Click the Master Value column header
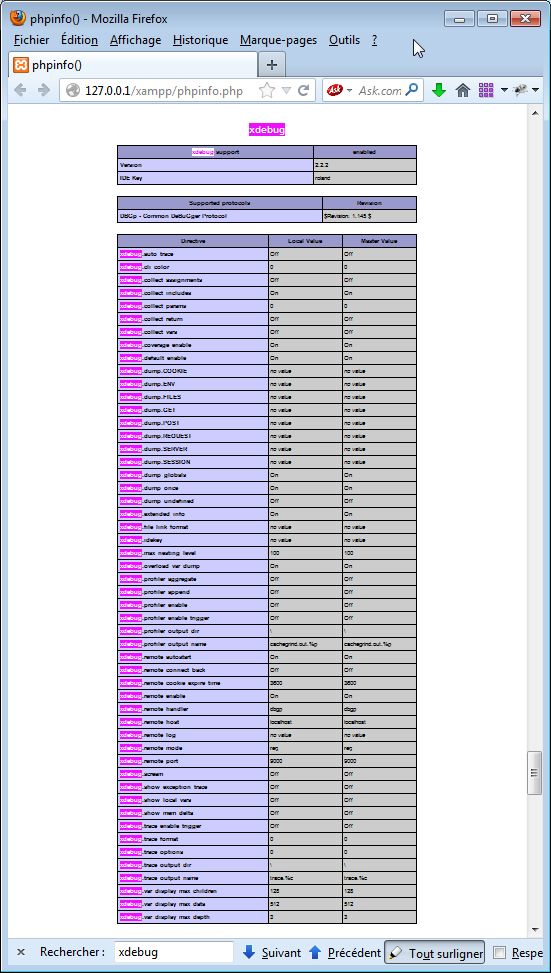 [379, 241]
